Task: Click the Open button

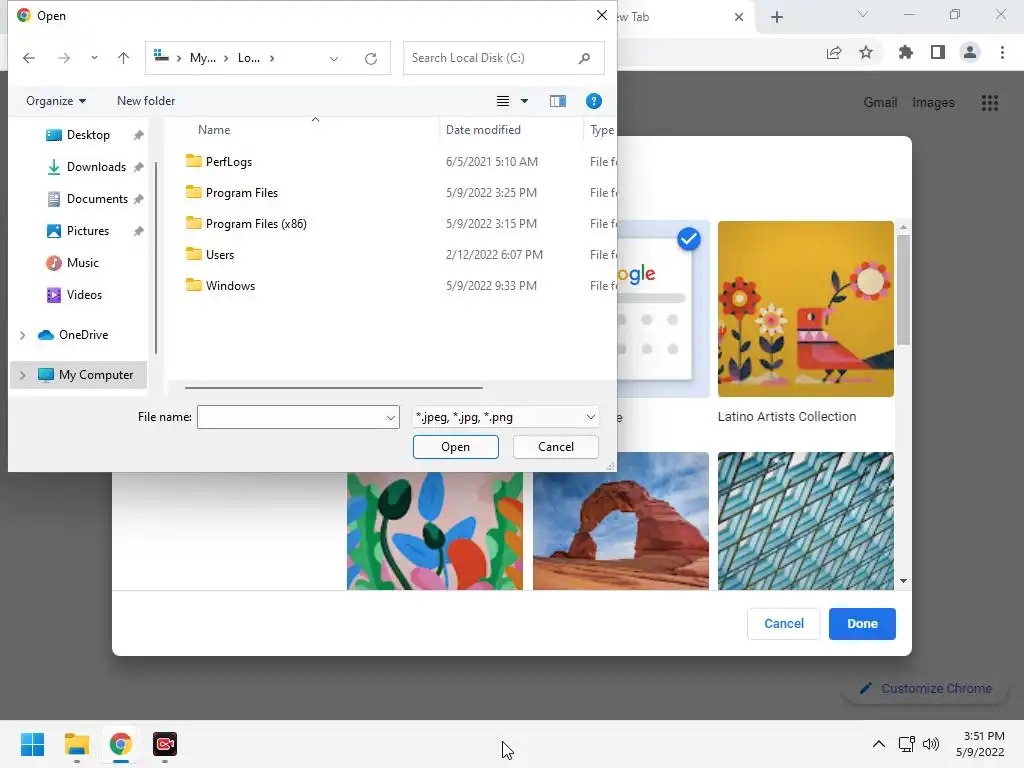Action: 455,447
